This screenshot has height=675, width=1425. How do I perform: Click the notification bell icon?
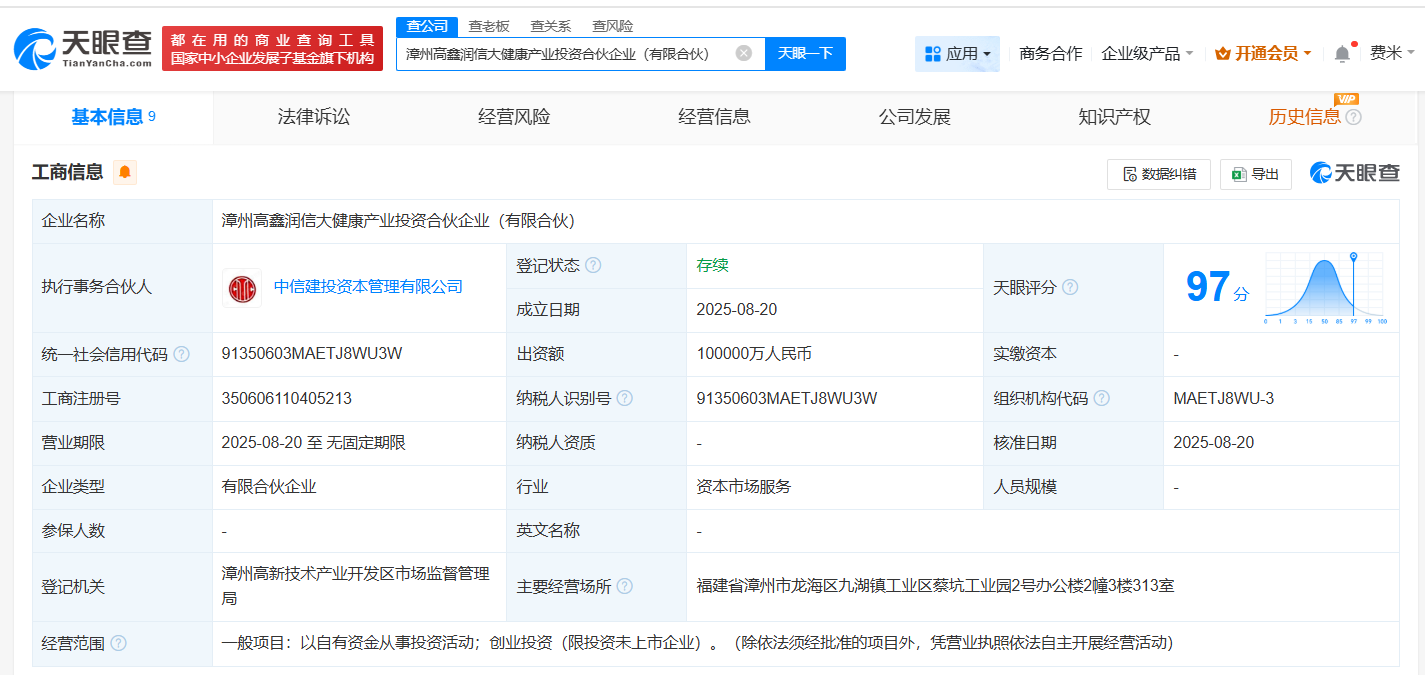(1342, 54)
